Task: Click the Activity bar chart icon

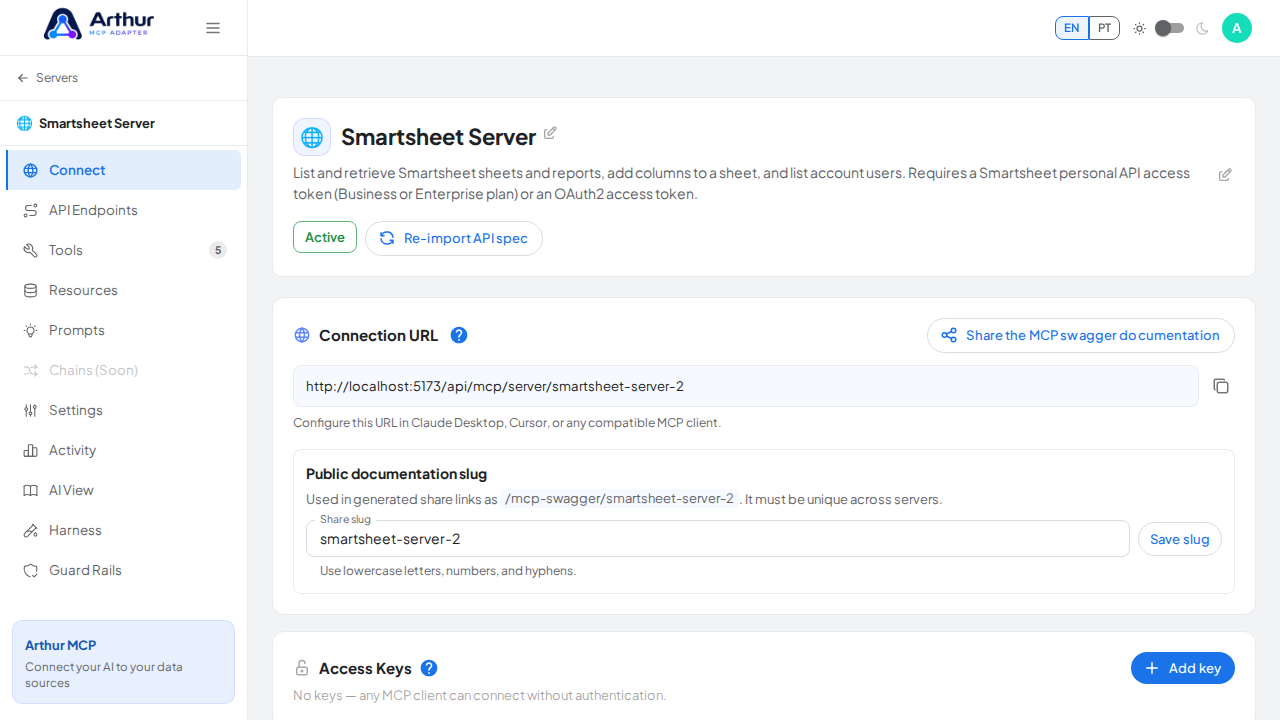Action: point(30,450)
